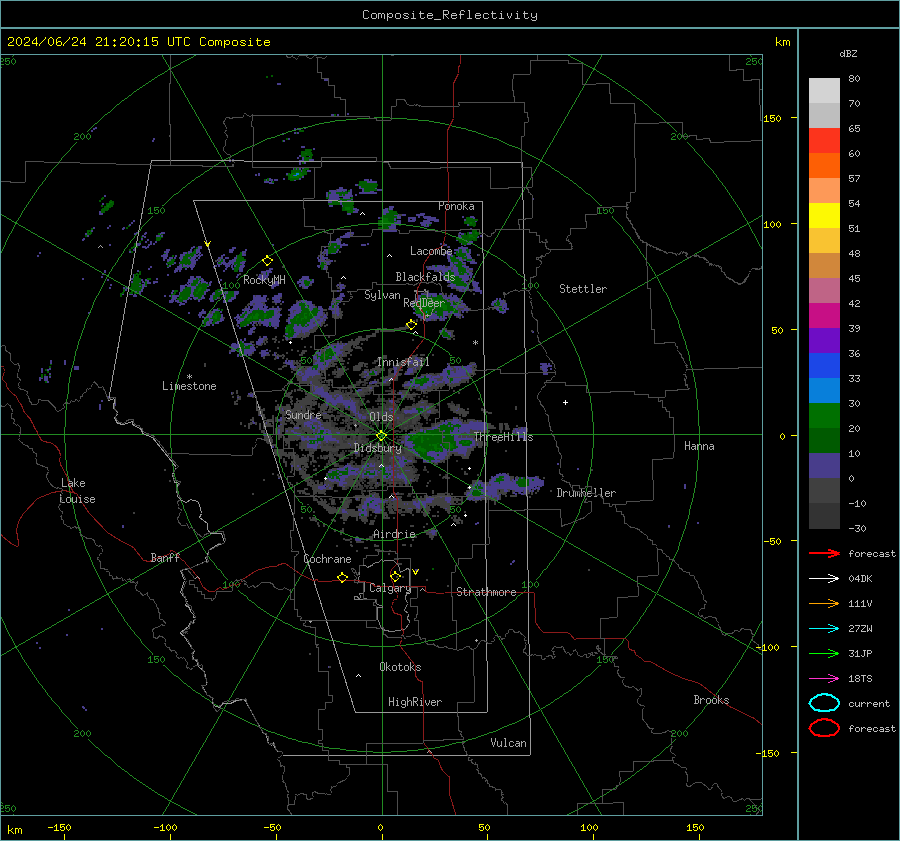Click the Strathmore label
The height and width of the screenshot is (841, 900).
pos(486,592)
